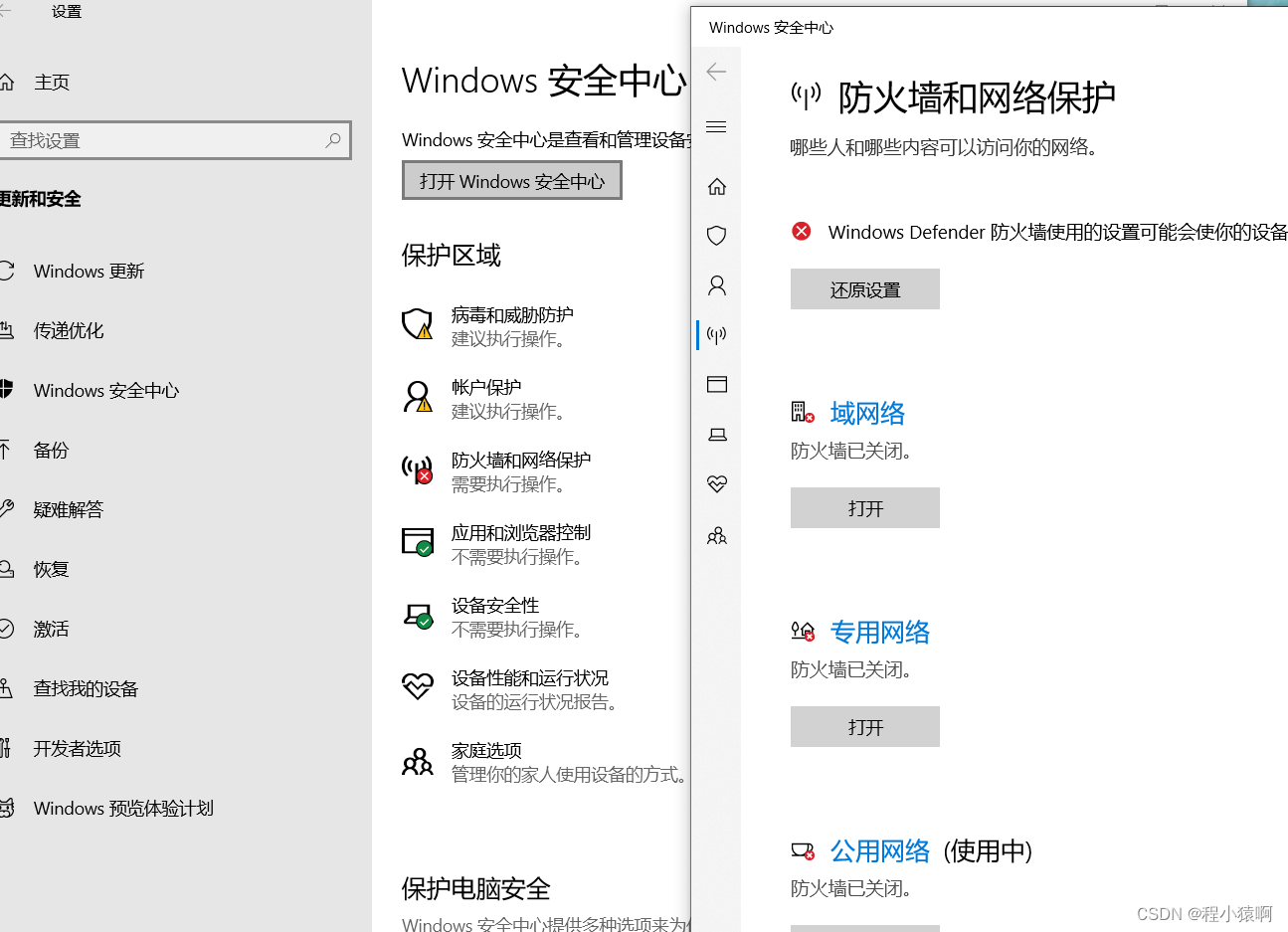The height and width of the screenshot is (932, 1288).
Task: Select 查找我的设备 in Settings sidebar
Action: 86,689
